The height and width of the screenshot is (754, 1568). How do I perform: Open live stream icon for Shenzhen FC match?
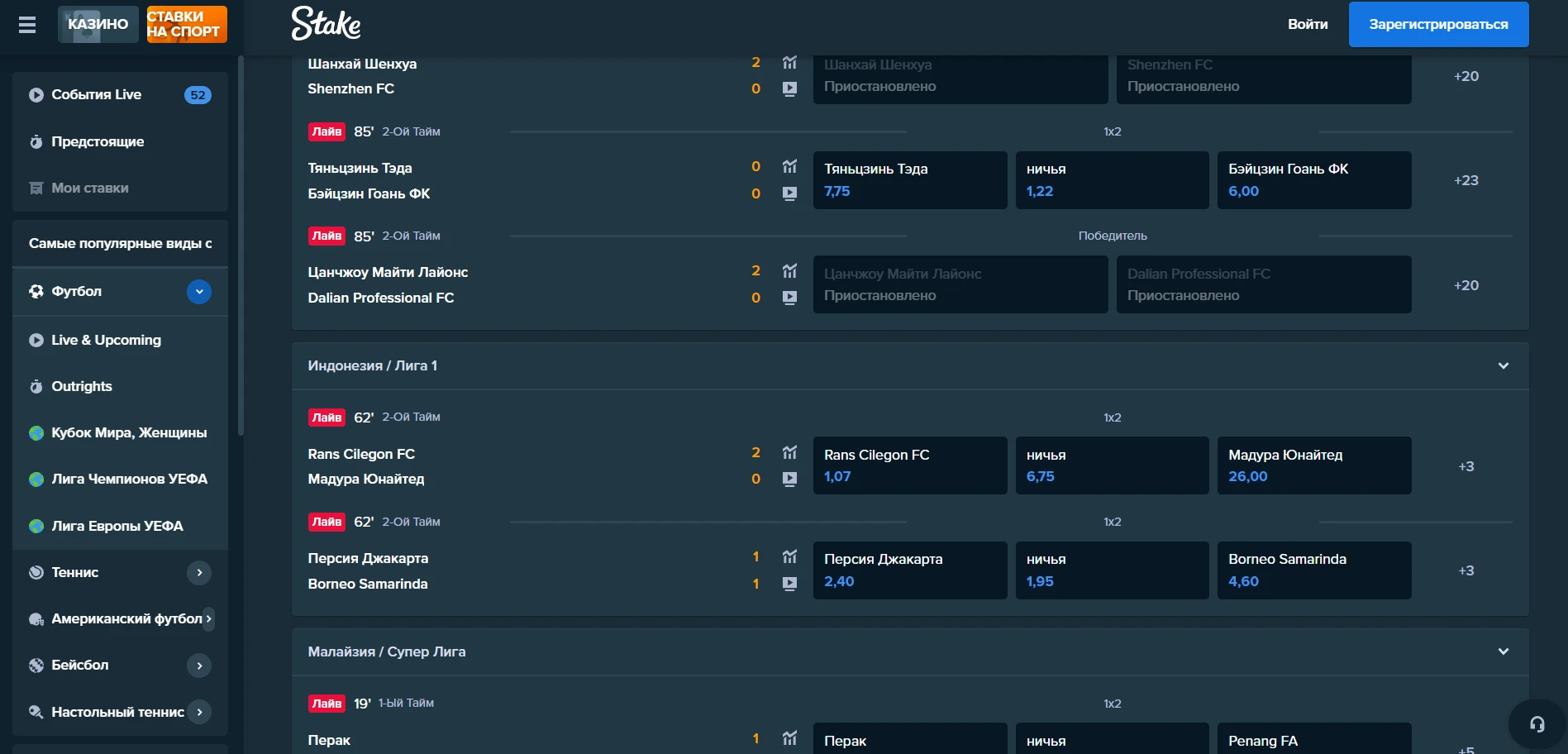789,88
